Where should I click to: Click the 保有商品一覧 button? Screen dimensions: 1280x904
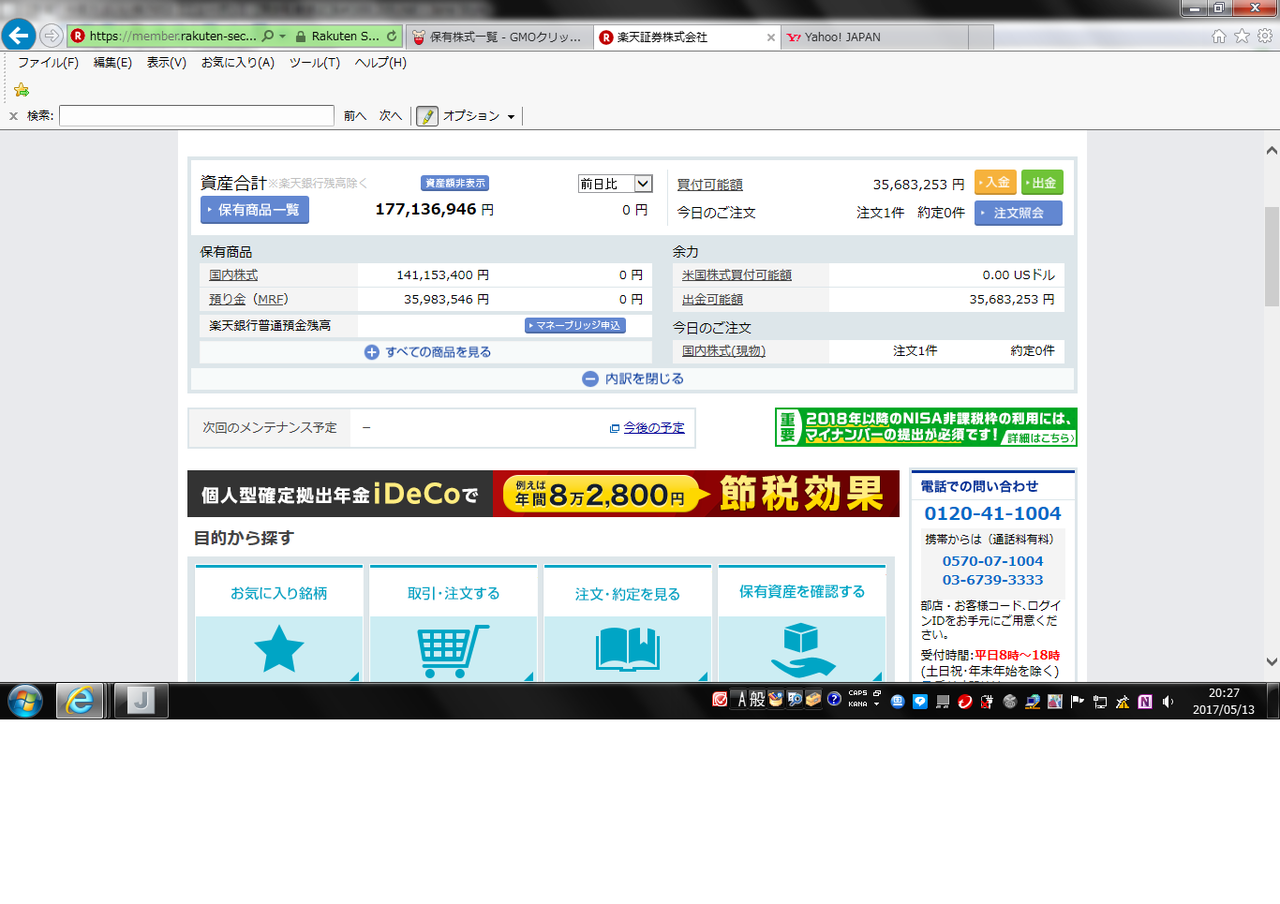(x=255, y=210)
